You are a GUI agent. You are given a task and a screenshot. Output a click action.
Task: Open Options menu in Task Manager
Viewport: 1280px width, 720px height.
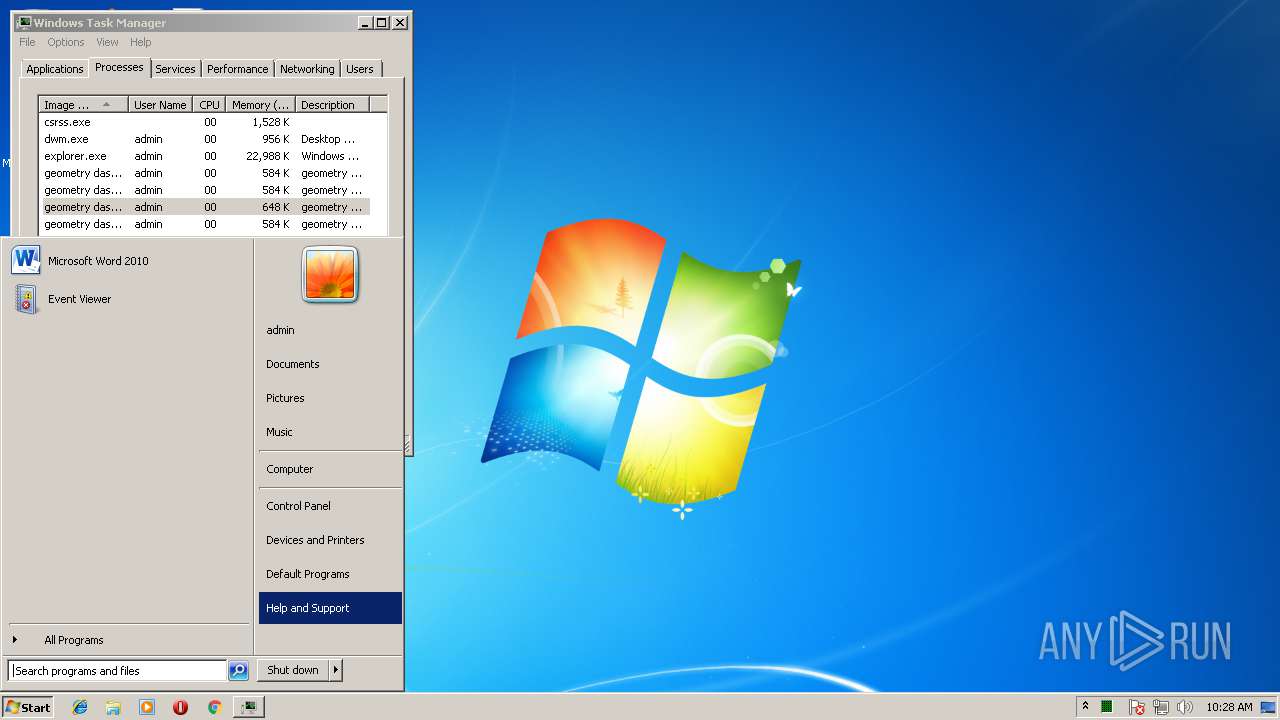click(x=66, y=42)
